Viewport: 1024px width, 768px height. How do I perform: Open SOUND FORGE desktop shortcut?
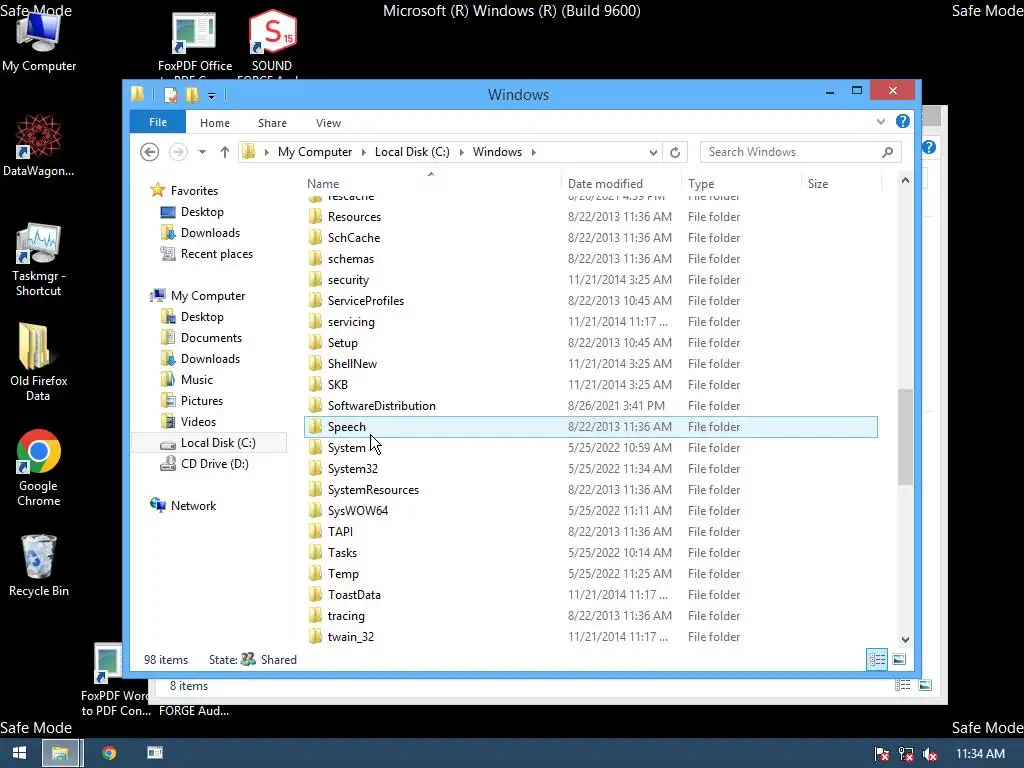[272, 43]
